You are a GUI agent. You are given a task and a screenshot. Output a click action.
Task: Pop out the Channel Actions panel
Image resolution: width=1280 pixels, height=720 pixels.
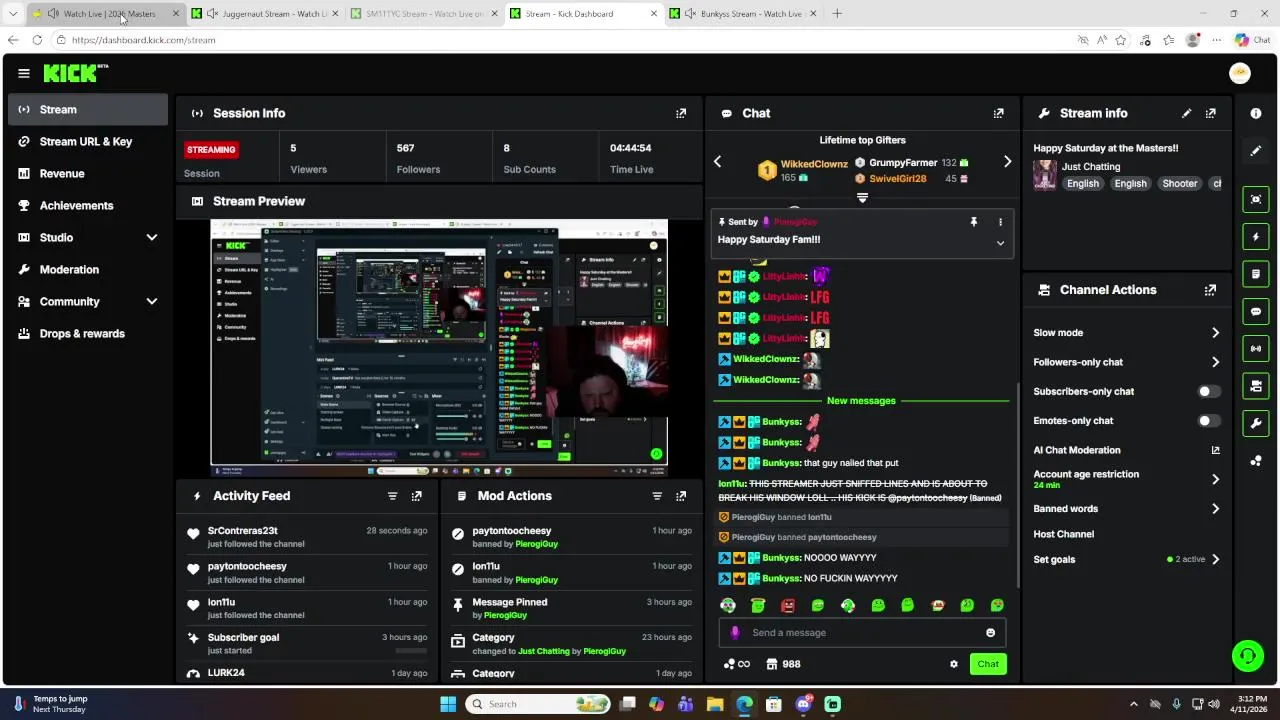tap(1211, 290)
